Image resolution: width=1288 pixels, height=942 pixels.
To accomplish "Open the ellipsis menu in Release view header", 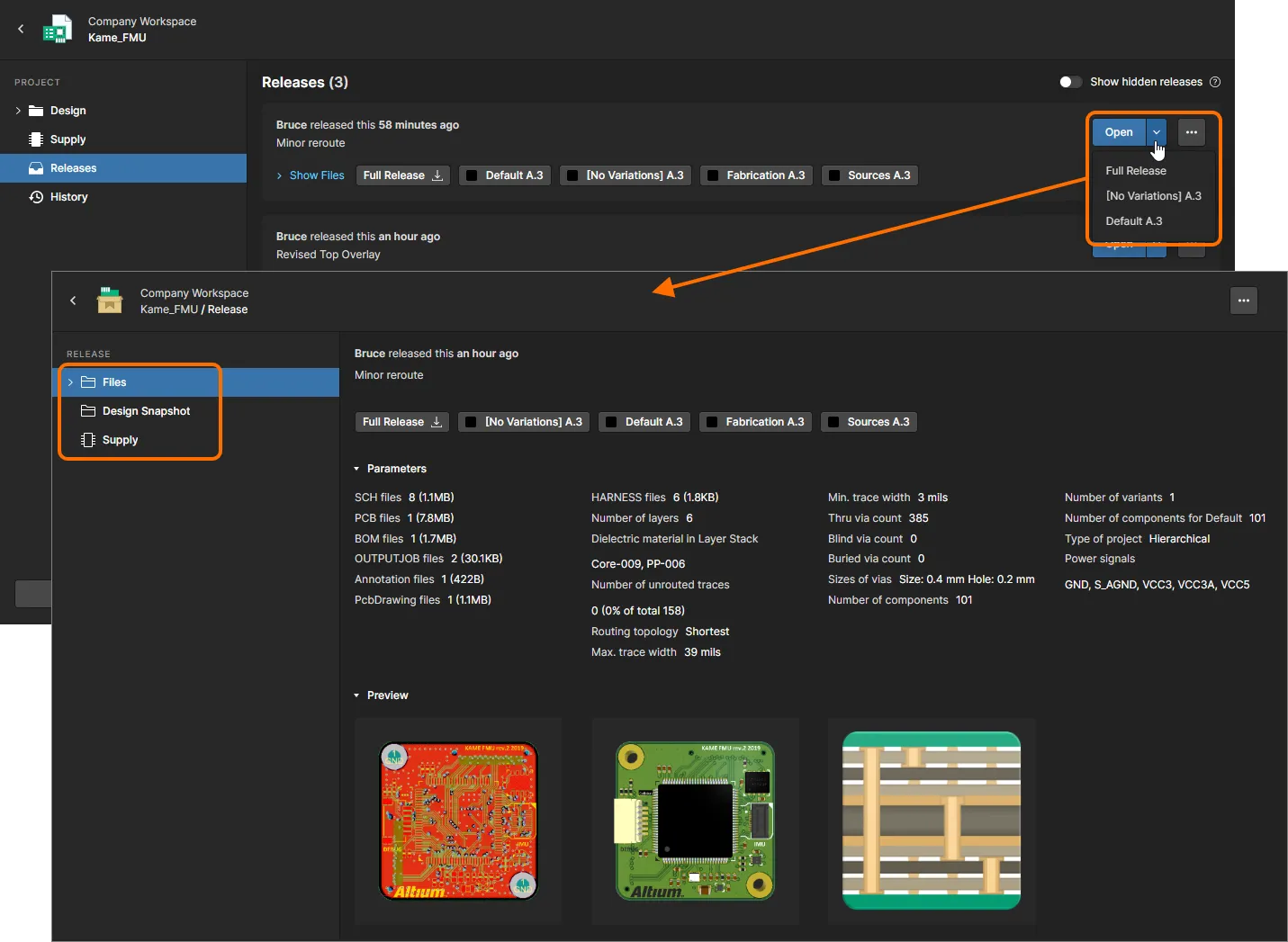I will pyautogui.click(x=1244, y=301).
